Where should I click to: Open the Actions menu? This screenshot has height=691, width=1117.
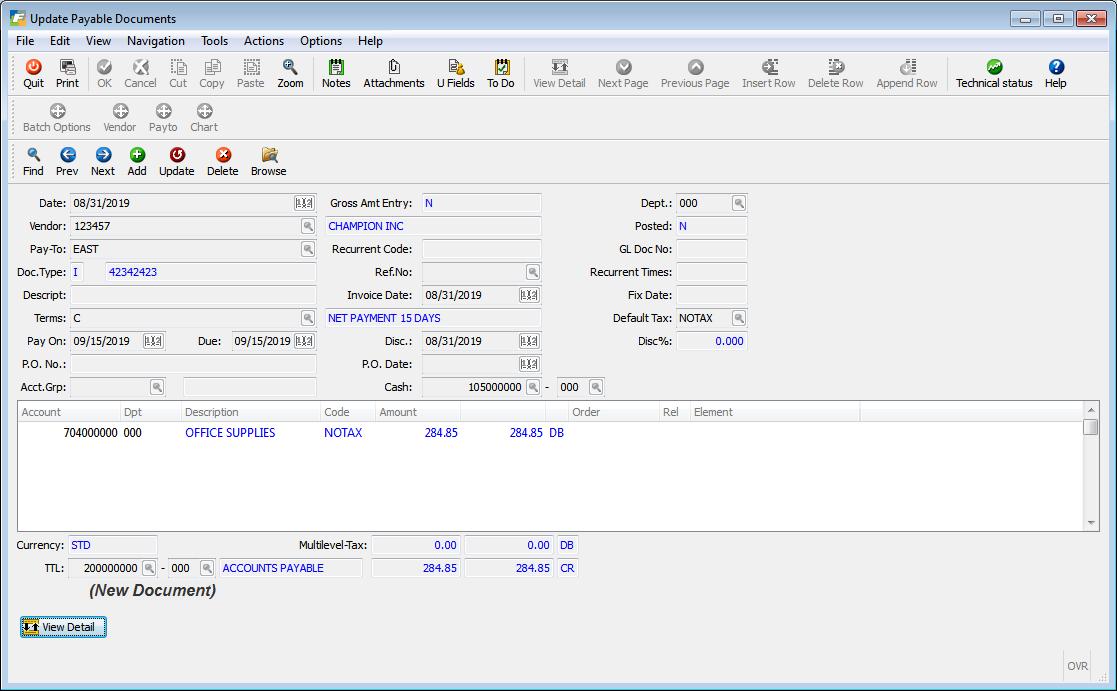point(263,41)
